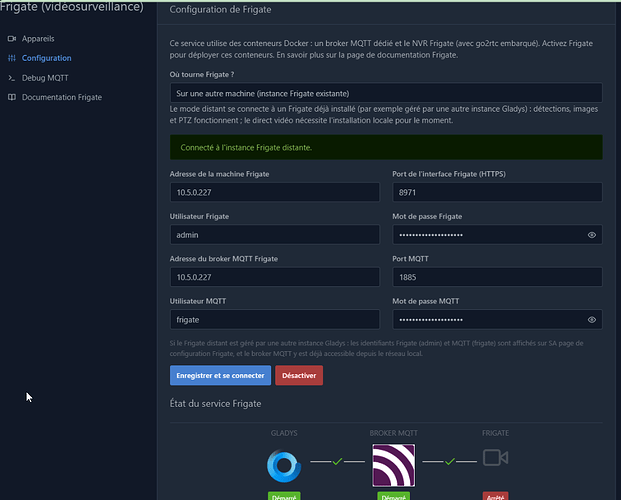Click the sliders icon beside Configuration
Viewport: 621px width, 500px height.
pyautogui.click(x=12, y=58)
